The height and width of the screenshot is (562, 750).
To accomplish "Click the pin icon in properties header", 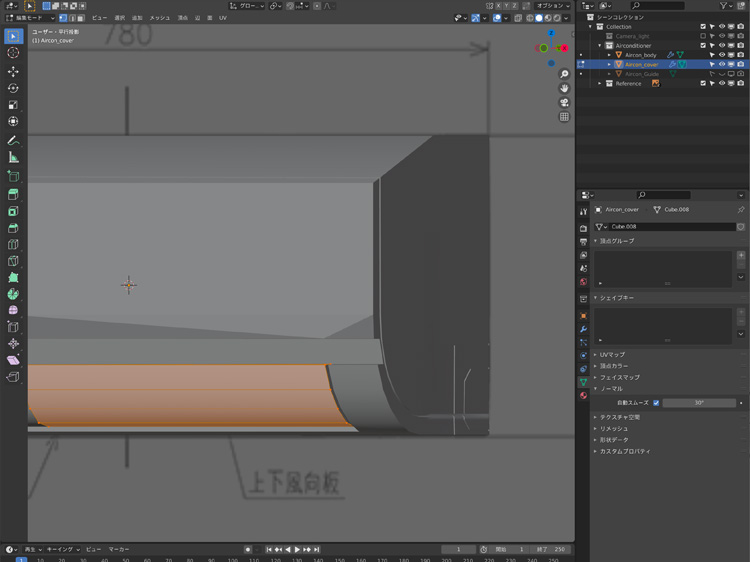I will pyautogui.click(x=740, y=210).
